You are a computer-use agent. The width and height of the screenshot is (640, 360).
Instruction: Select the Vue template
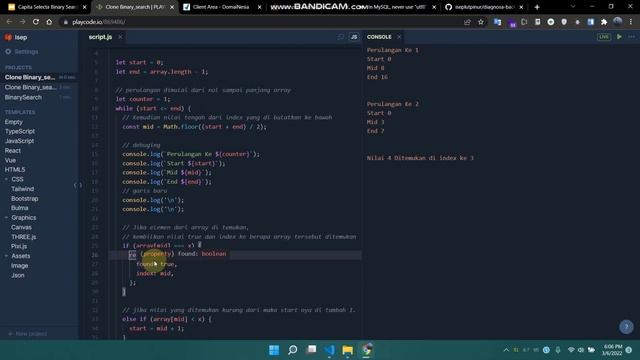(10, 160)
